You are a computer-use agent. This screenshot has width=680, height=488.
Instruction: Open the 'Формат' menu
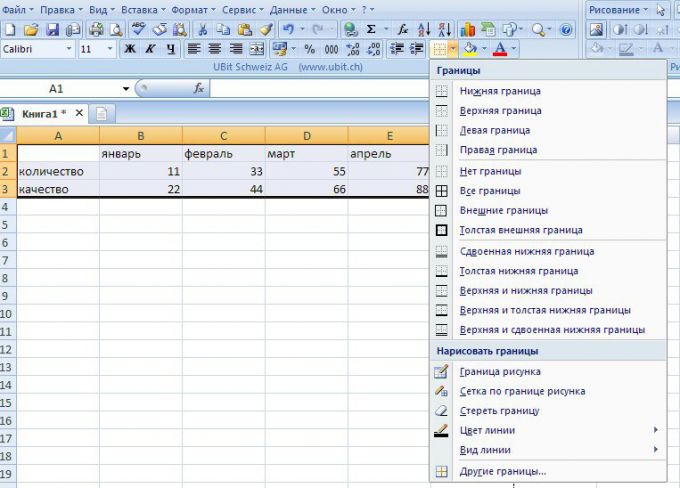tap(190, 9)
